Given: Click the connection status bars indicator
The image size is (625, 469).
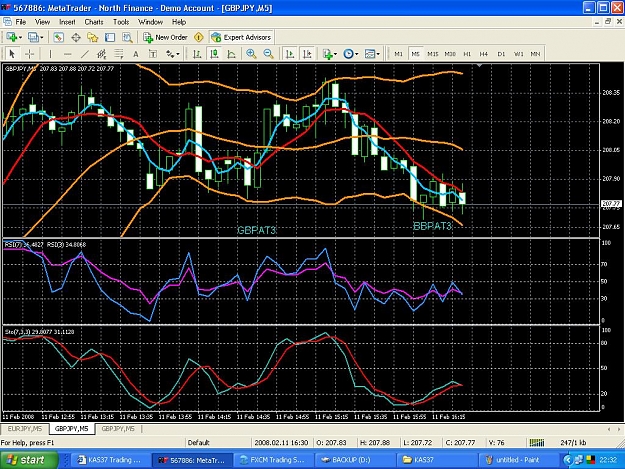Looking at the screenshot, I should [537, 442].
